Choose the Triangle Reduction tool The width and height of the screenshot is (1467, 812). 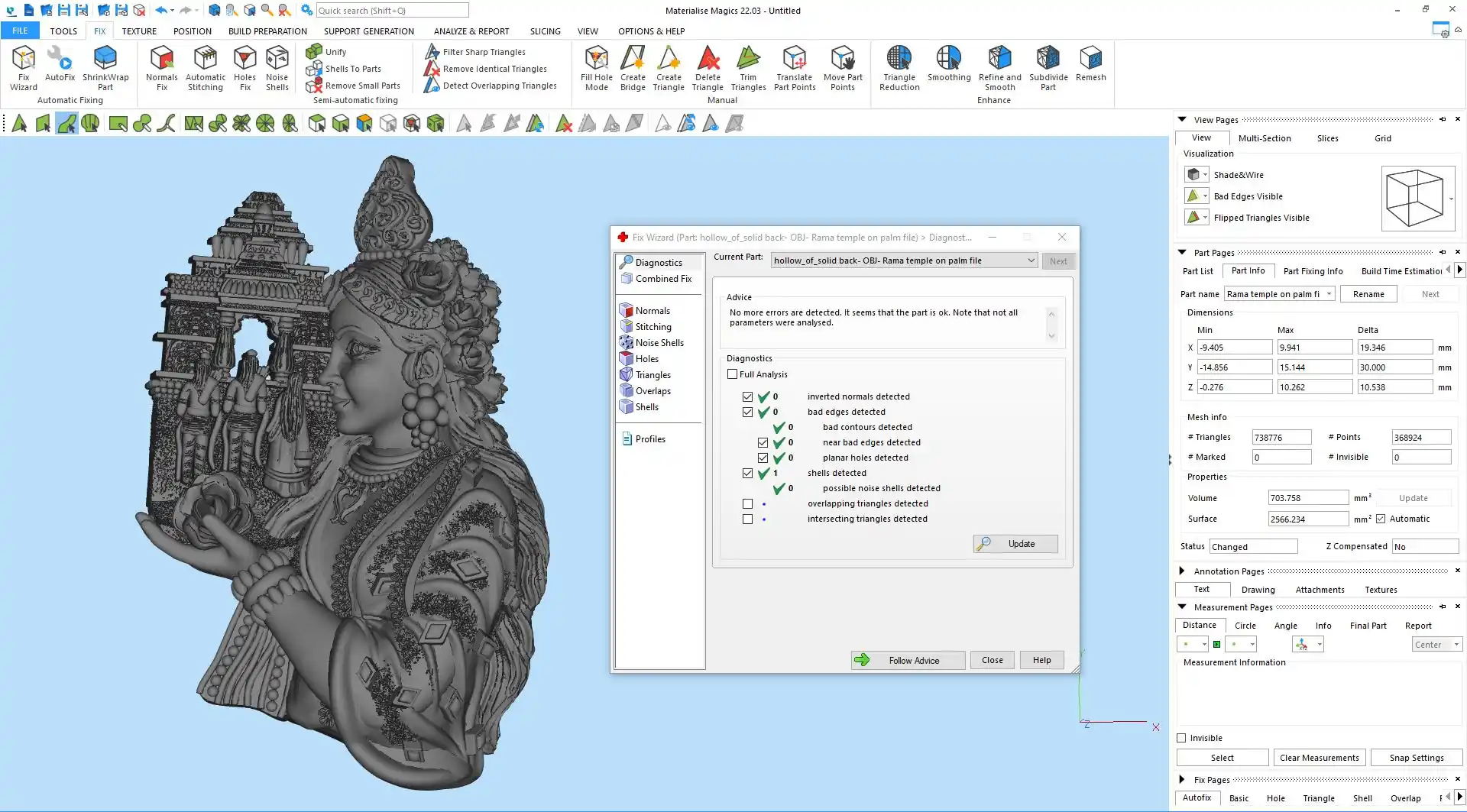899,67
